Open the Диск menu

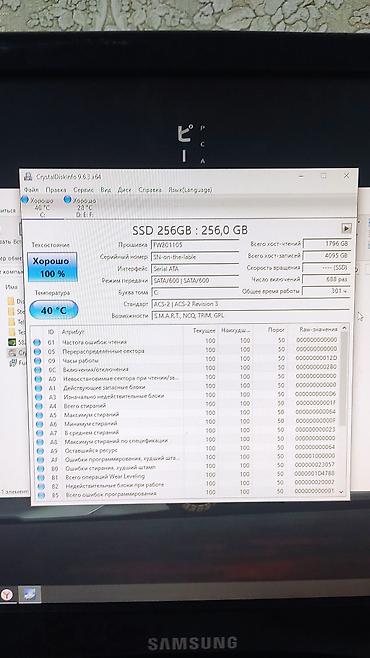[x=124, y=190]
